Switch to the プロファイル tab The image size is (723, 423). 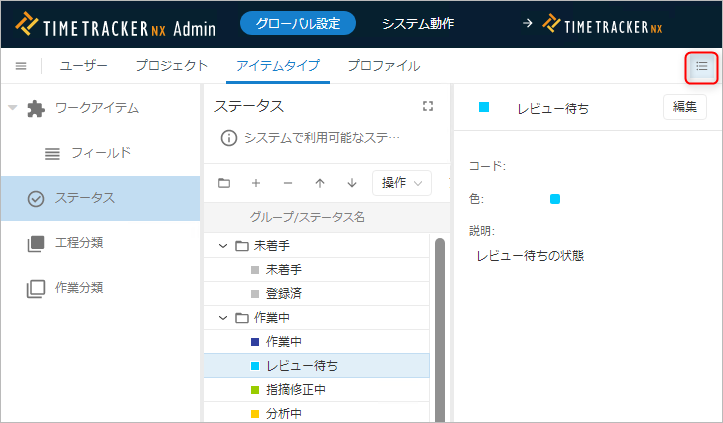383,66
